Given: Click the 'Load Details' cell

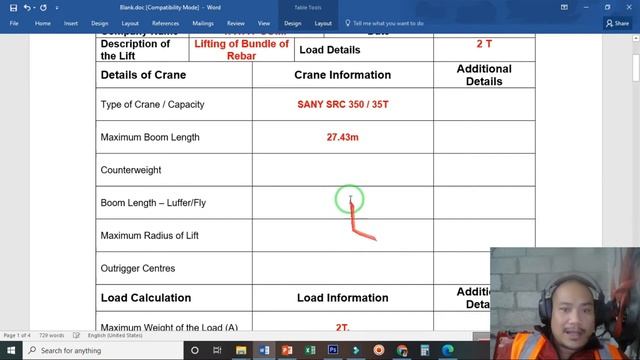Looking at the screenshot, I should [364, 50].
